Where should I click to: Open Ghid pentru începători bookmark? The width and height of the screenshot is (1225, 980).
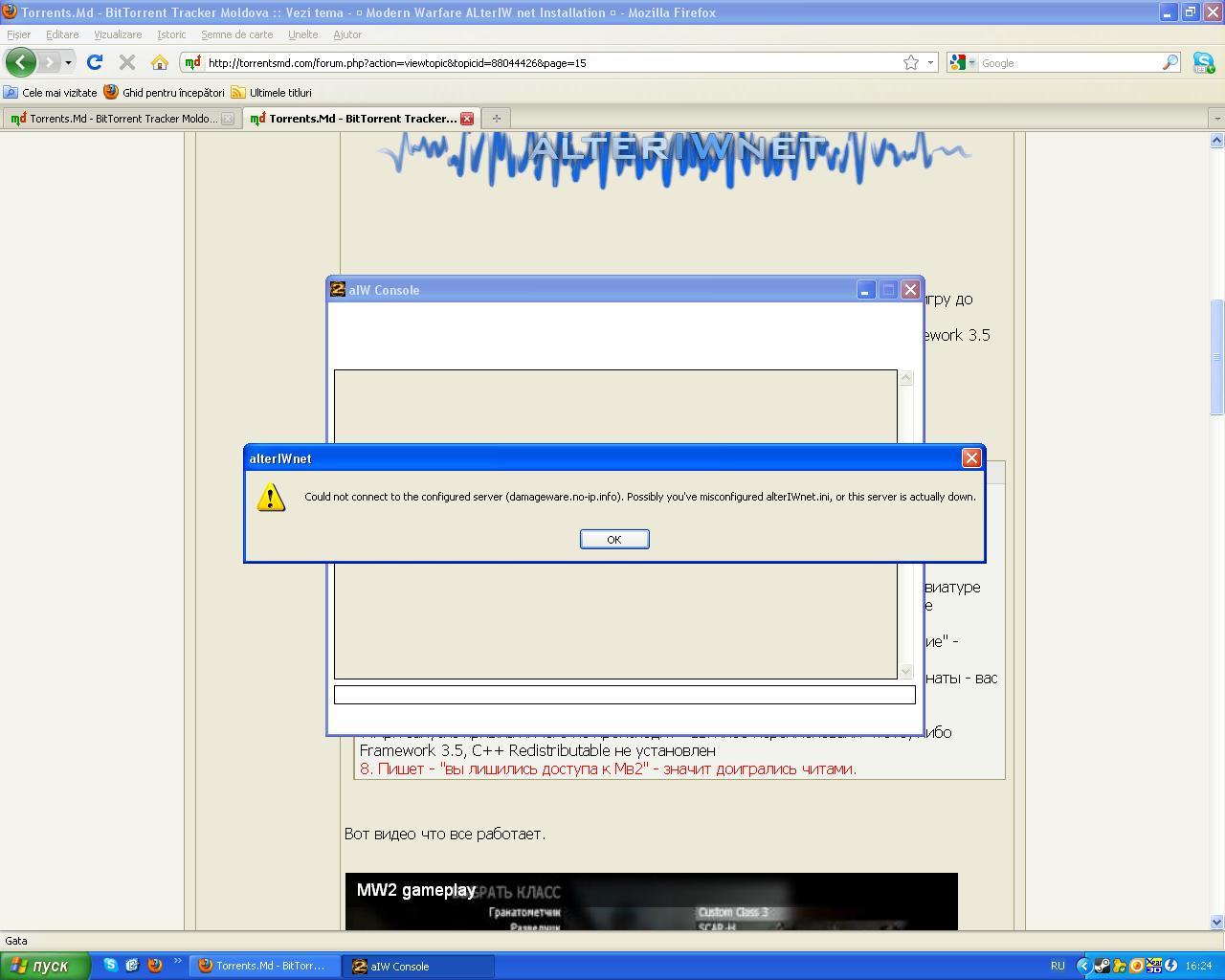(x=164, y=93)
